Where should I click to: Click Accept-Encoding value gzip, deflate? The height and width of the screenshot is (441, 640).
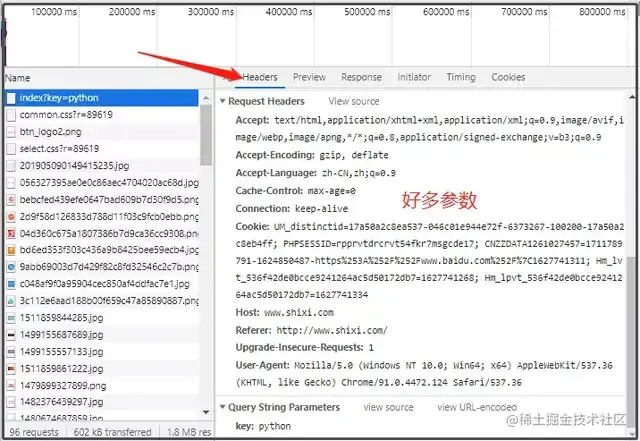click(353, 155)
